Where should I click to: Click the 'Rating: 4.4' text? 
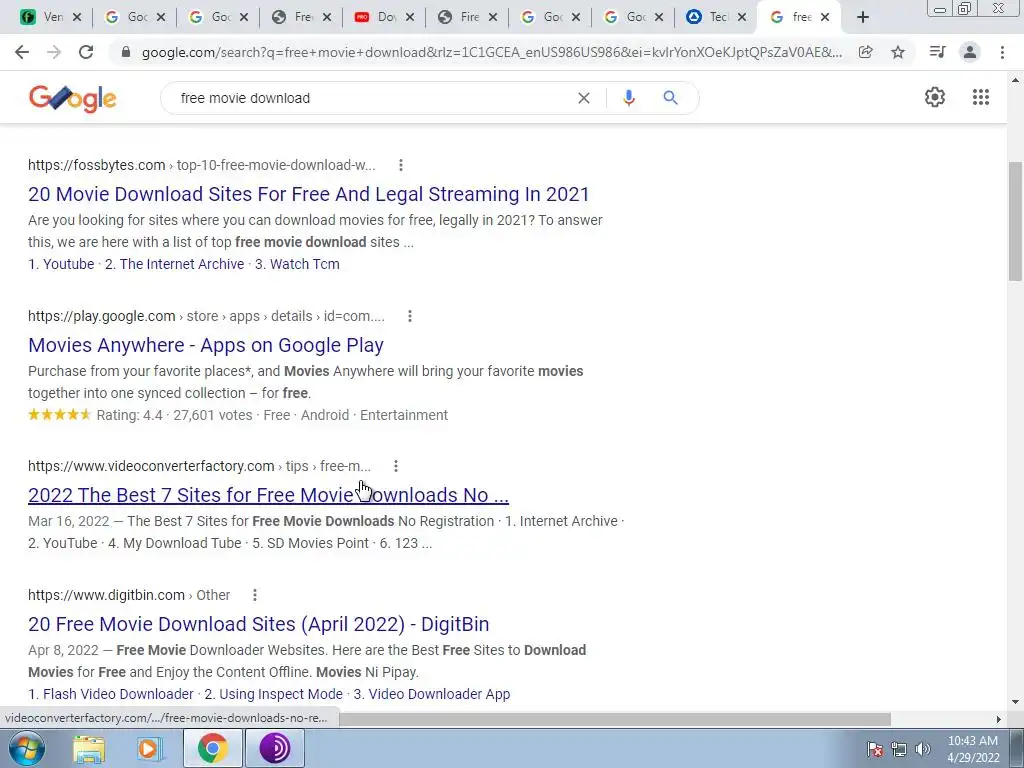129,415
